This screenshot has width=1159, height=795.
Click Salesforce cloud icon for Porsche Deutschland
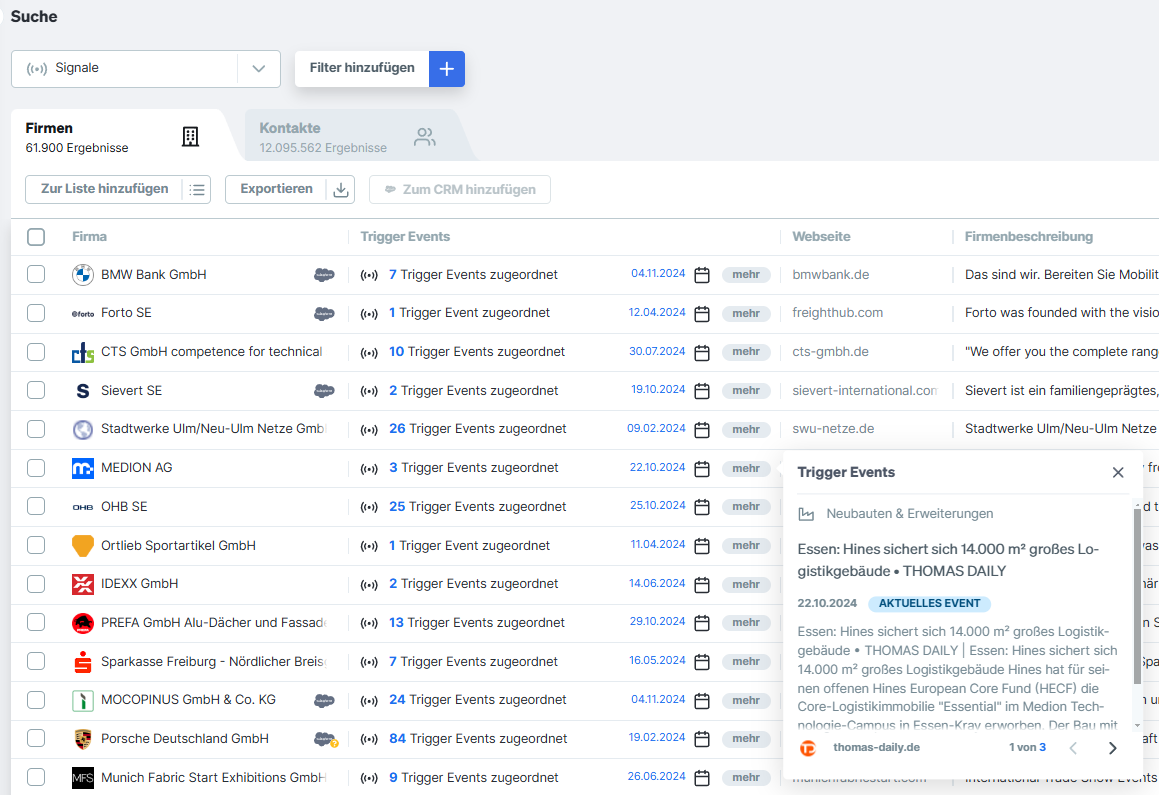click(x=325, y=739)
